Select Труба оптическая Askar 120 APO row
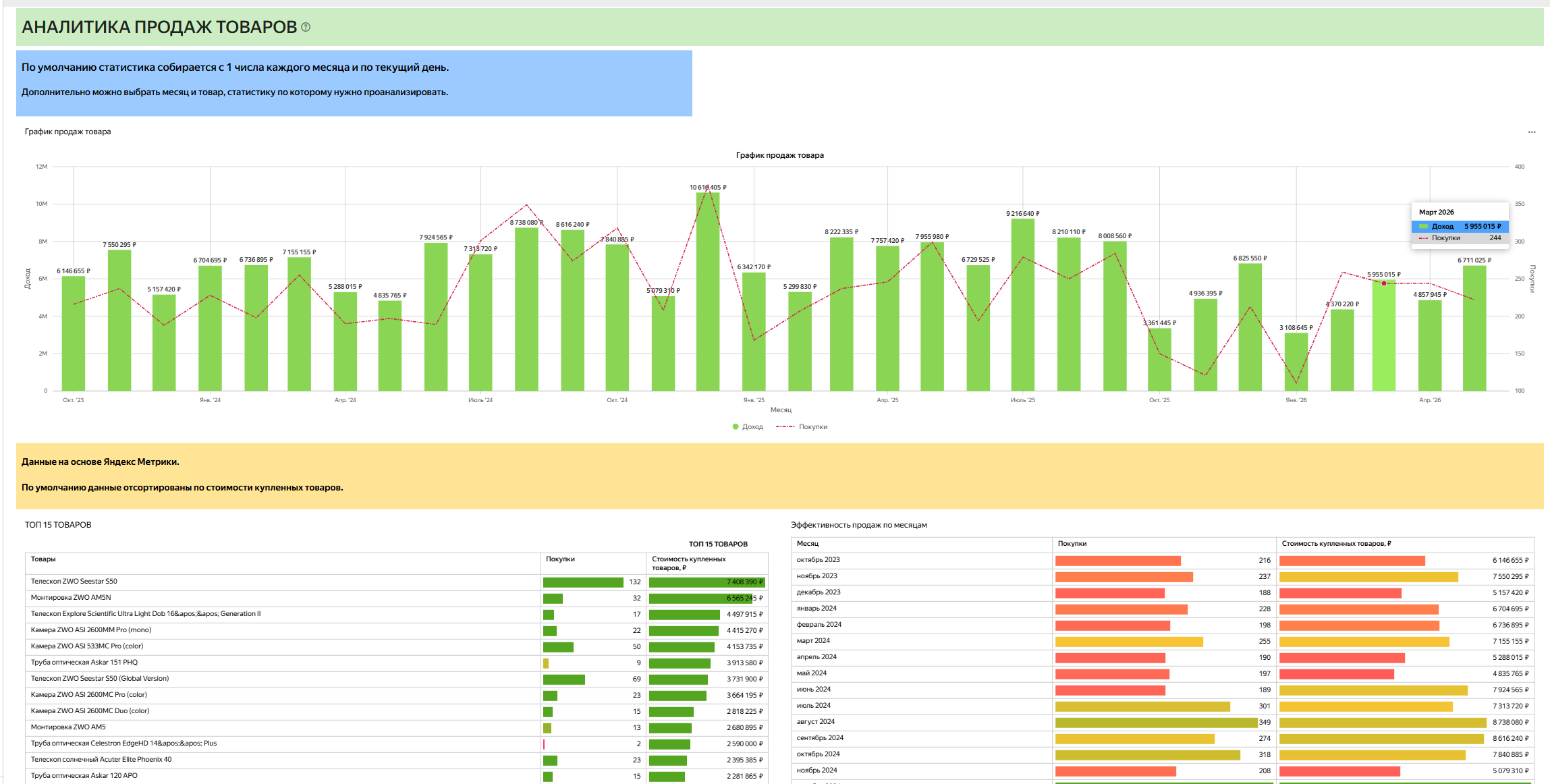 click(x=396, y=776)
